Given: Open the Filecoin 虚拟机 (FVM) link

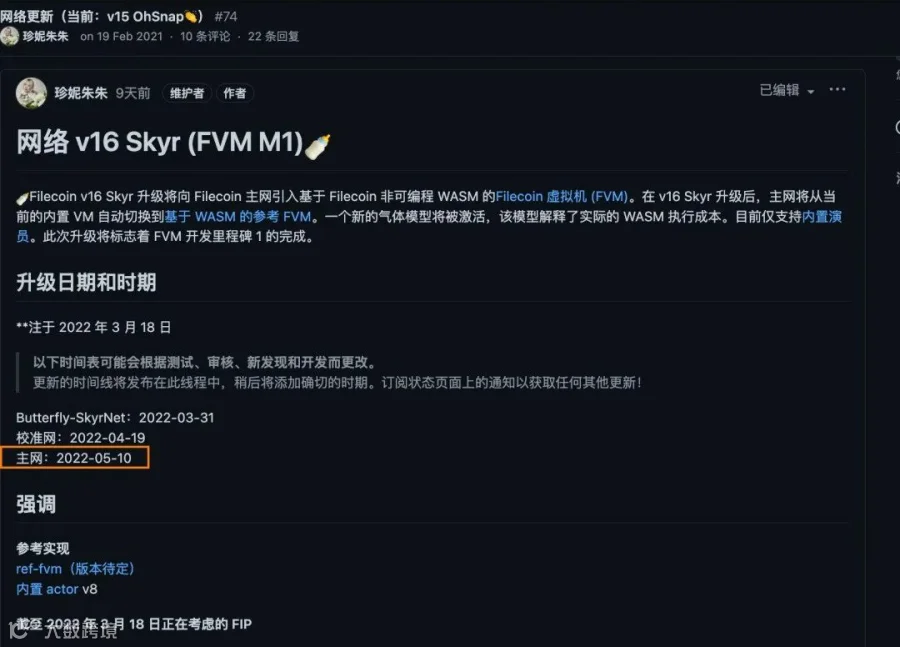Looking at the screenshot, I should tap(561, 196).
